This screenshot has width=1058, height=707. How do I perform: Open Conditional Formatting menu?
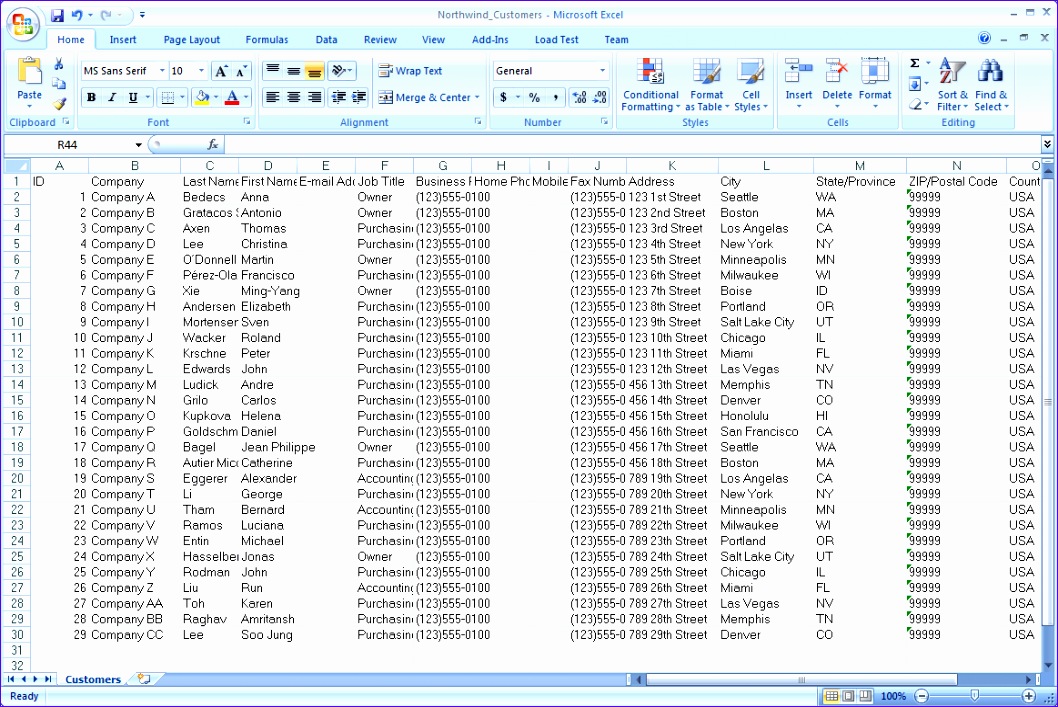650,85
